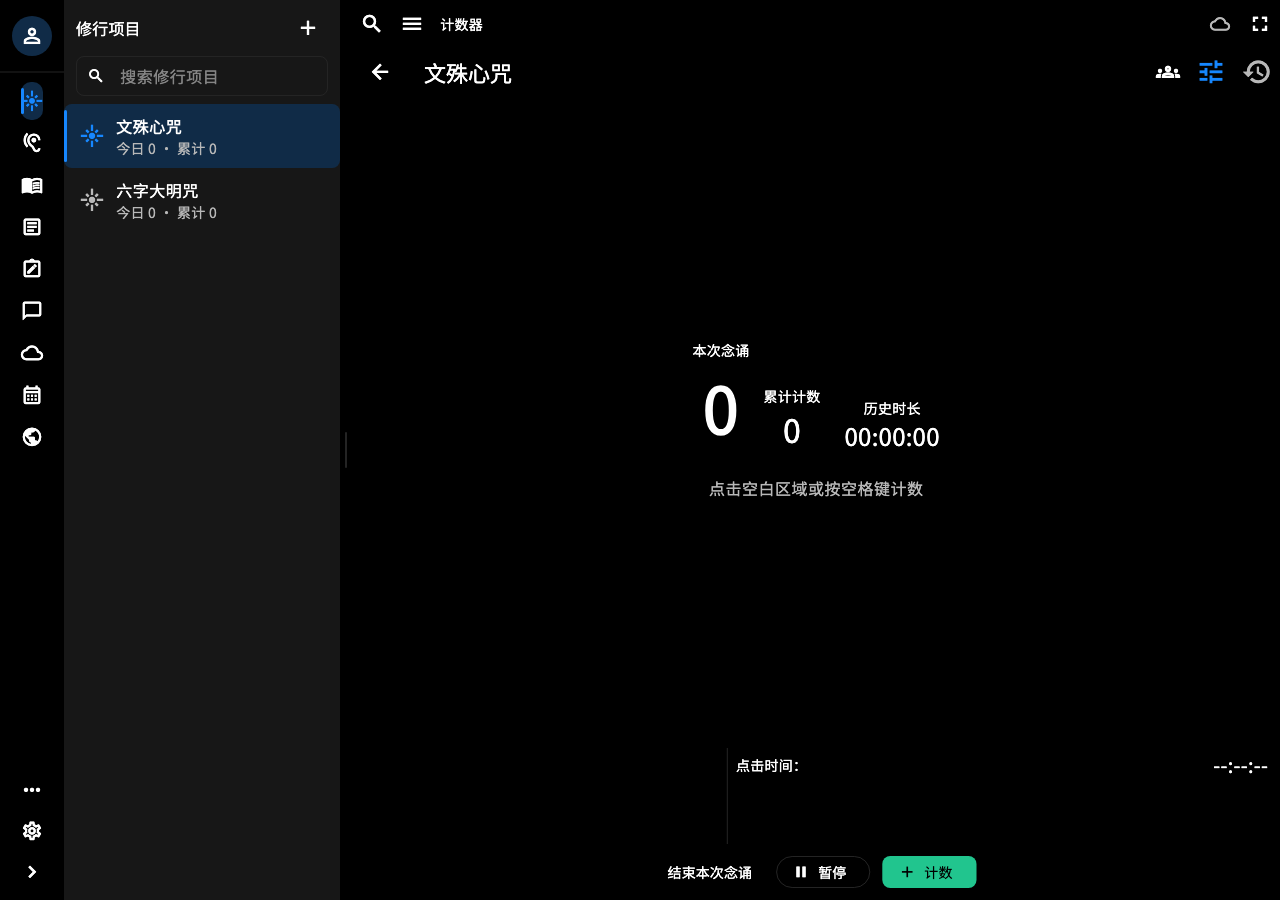This screenshot has height=900, width=1280.
Task: Pause counting with the 暂停 button
Action: [823, 872]
